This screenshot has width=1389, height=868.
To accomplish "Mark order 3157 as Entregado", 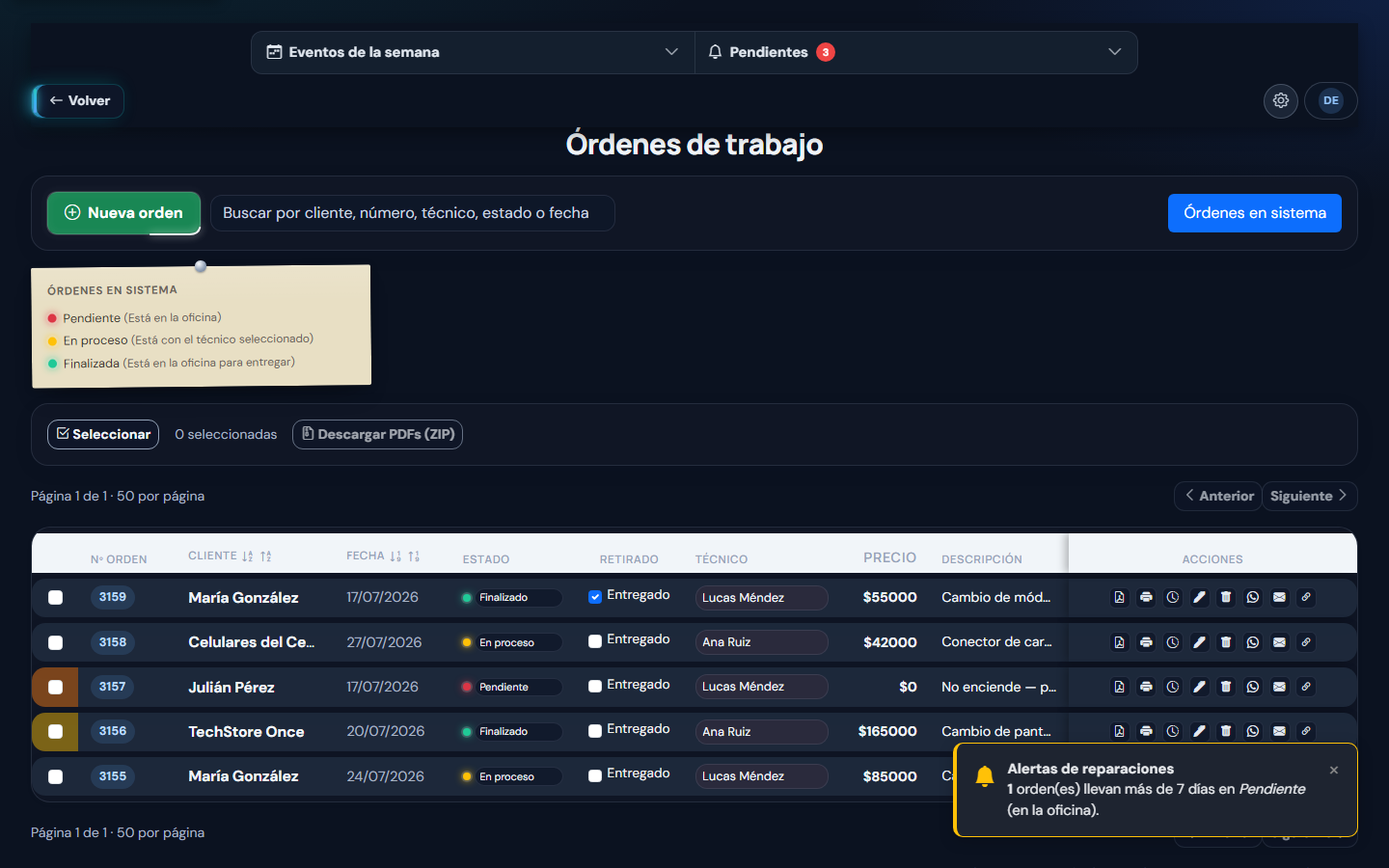I will tap(595, 687).
